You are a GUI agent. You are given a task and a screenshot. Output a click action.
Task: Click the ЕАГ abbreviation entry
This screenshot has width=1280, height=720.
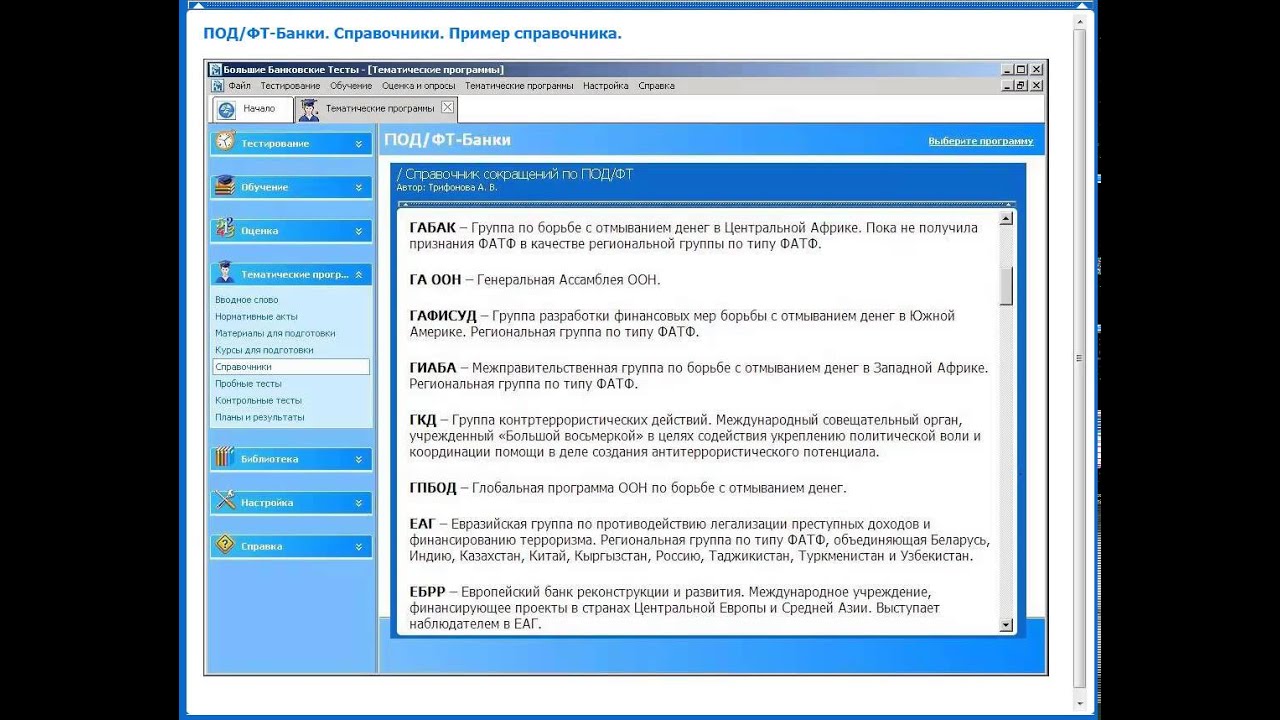point(700,540)
